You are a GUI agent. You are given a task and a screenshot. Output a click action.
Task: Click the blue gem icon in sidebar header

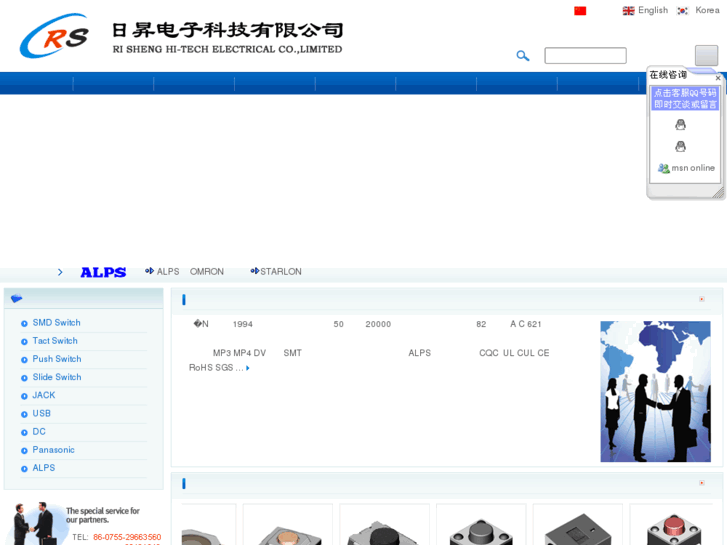[x=17, y=298]
